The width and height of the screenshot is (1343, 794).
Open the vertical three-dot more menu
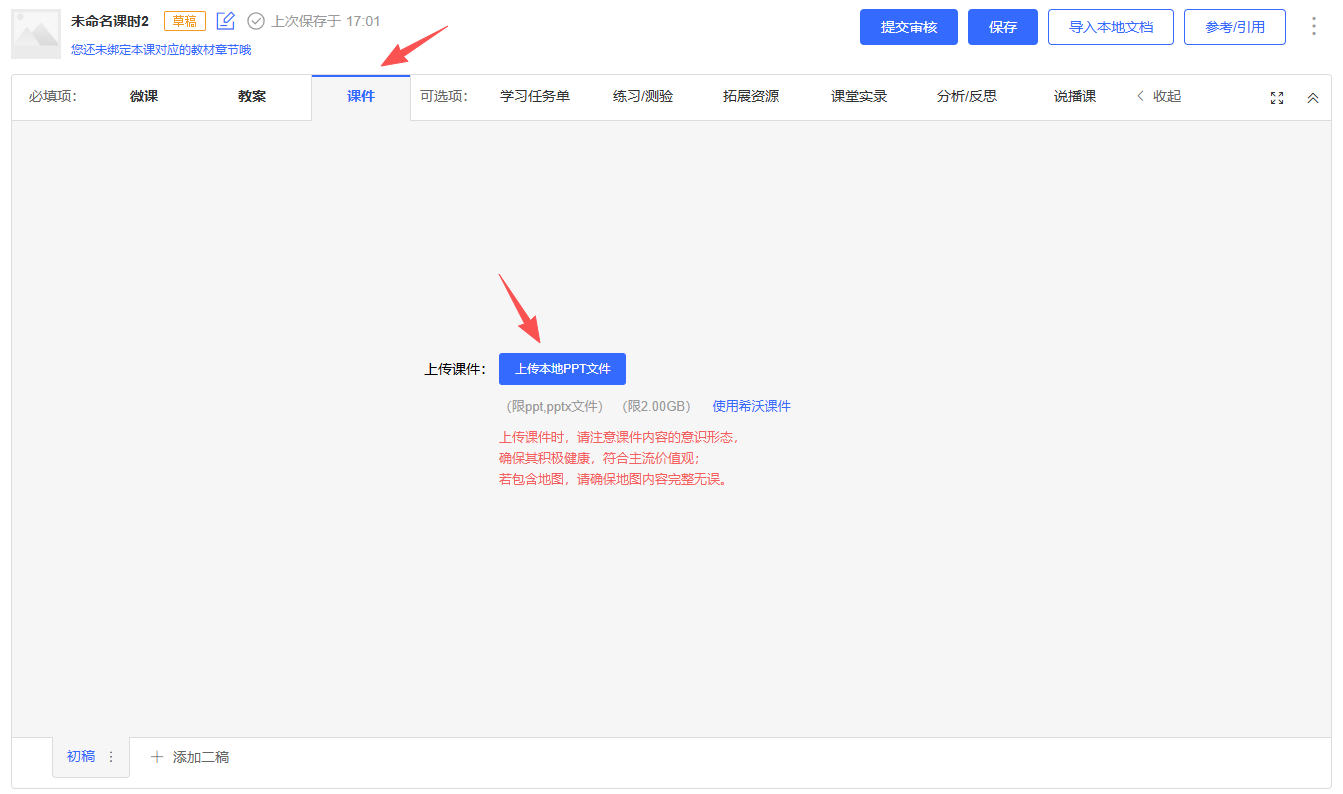[1314, 27]
